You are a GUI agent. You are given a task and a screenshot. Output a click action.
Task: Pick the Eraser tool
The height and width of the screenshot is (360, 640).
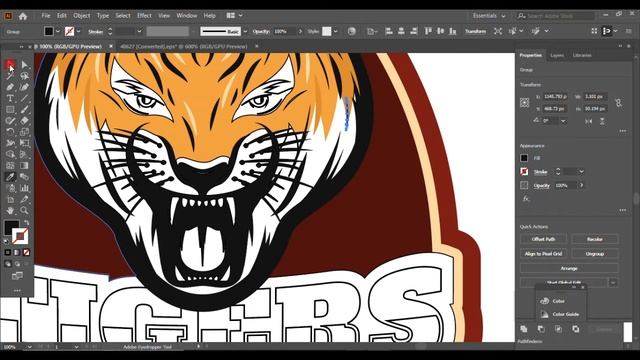(x=24, y=121)
